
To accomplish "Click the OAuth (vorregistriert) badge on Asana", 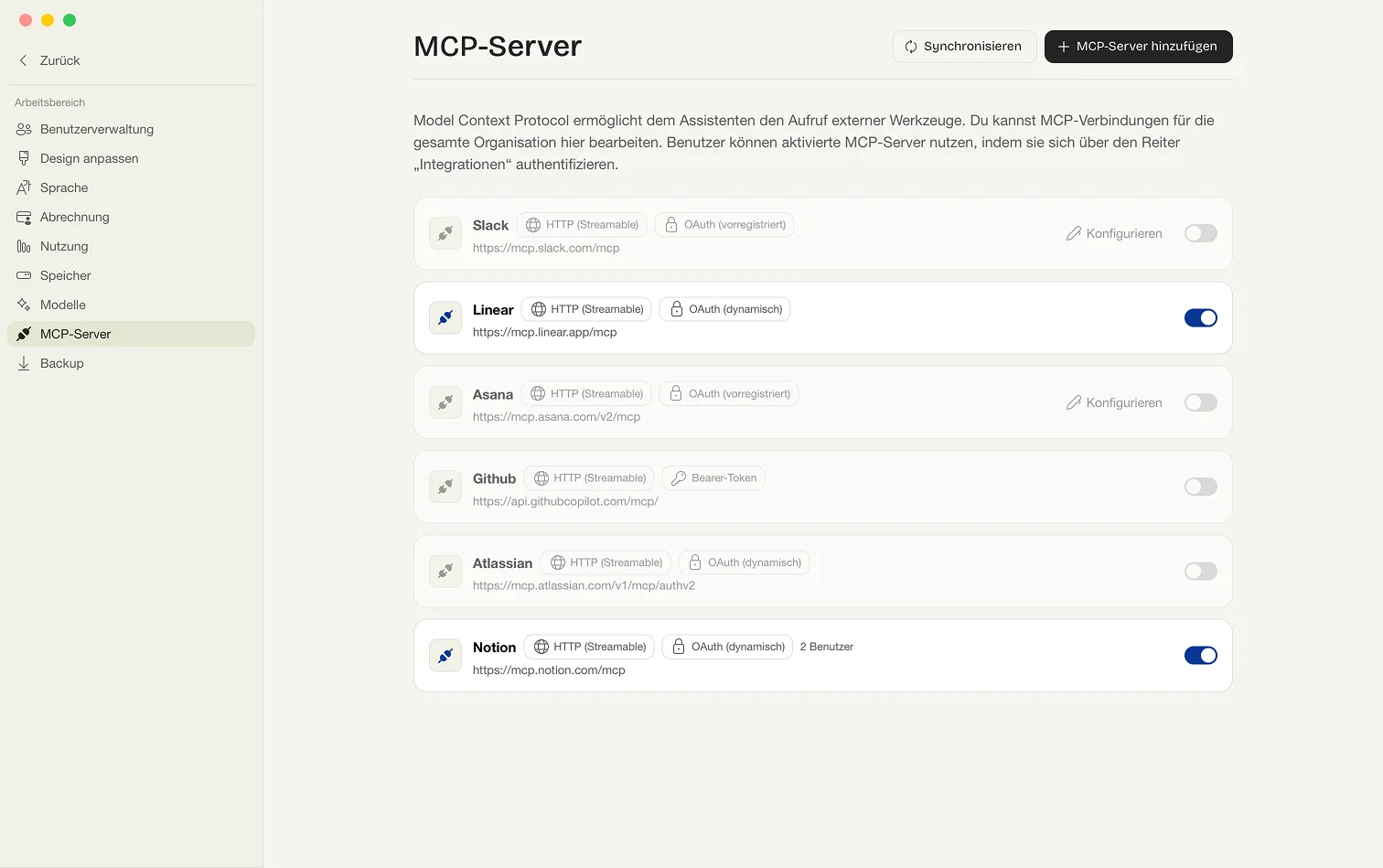I will 729,394.
